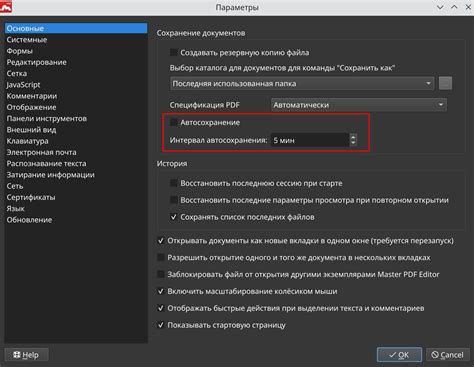
Task: Disable Показывать стартовую страницу checkbox
Action: (161, 325)
